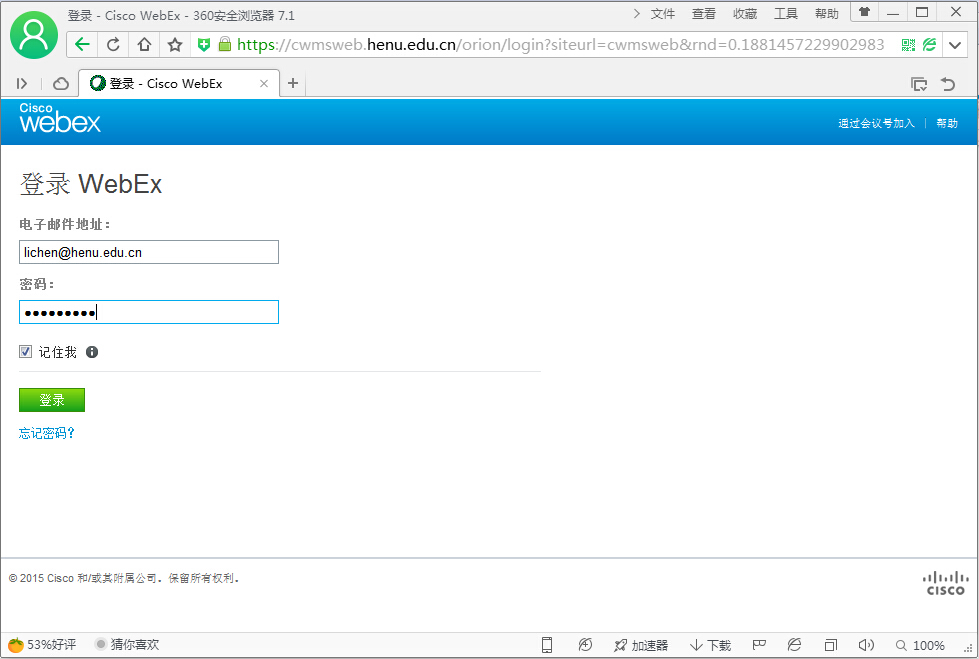Toggle the sidebar panel icon near tabs

point(22,83)
